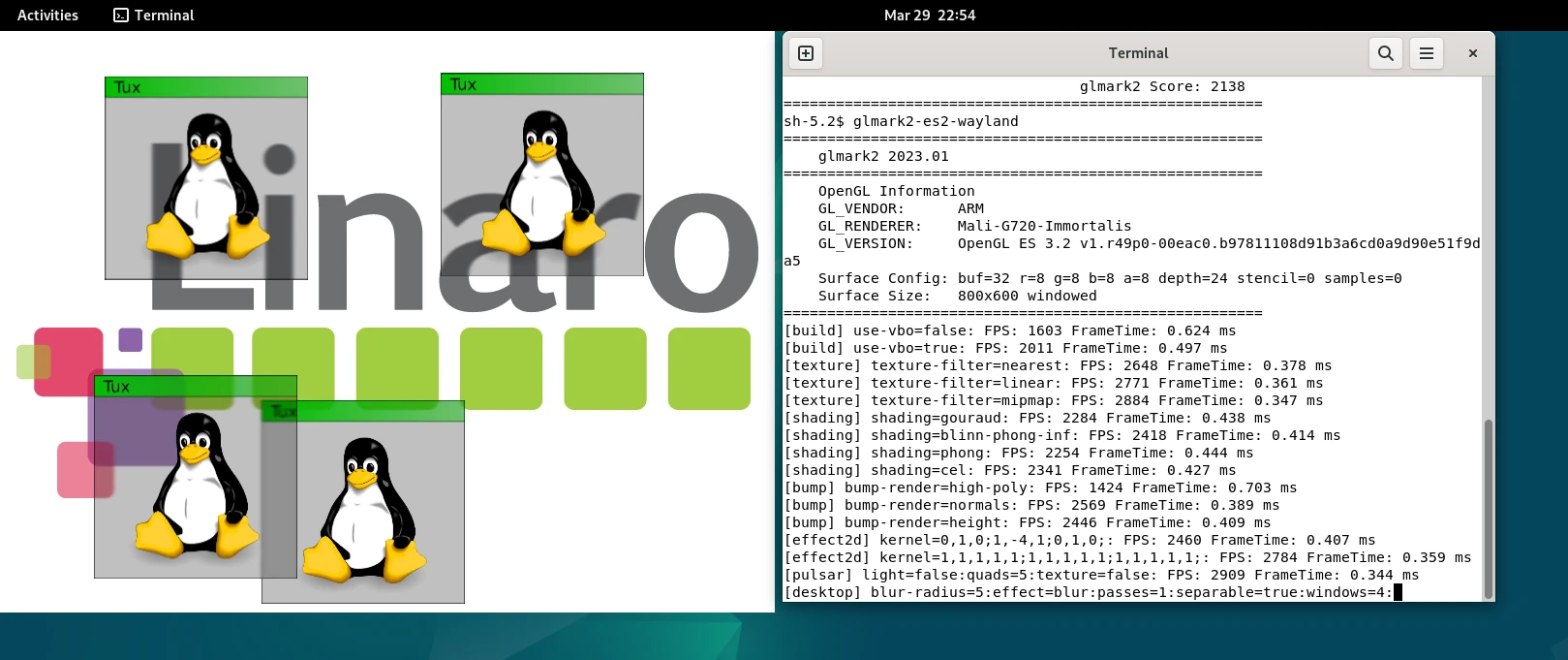The width and height of the screenshot is (1568, 660).
Task: Click the 'shading=gouraud' result line
Action: click(1028, 418)
